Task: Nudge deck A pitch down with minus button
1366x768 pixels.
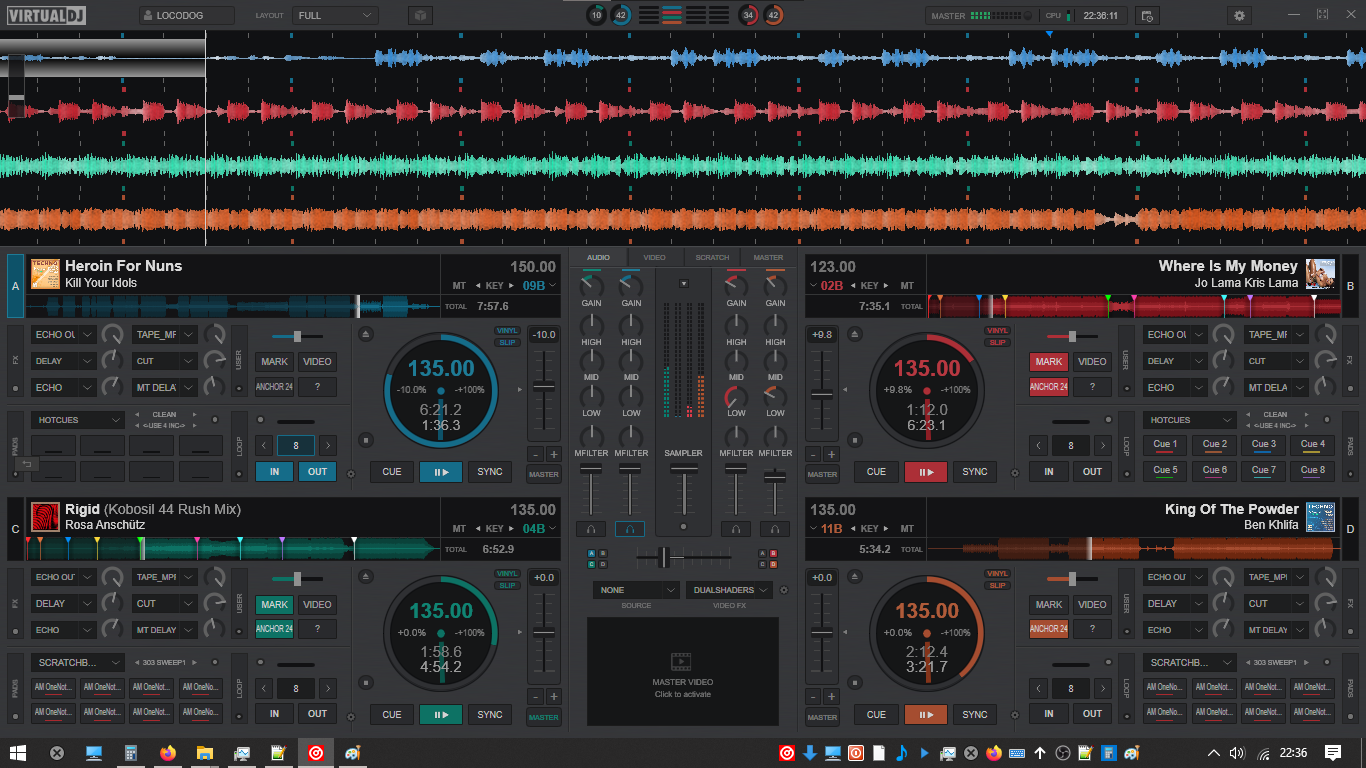Action: coord(535,454)
